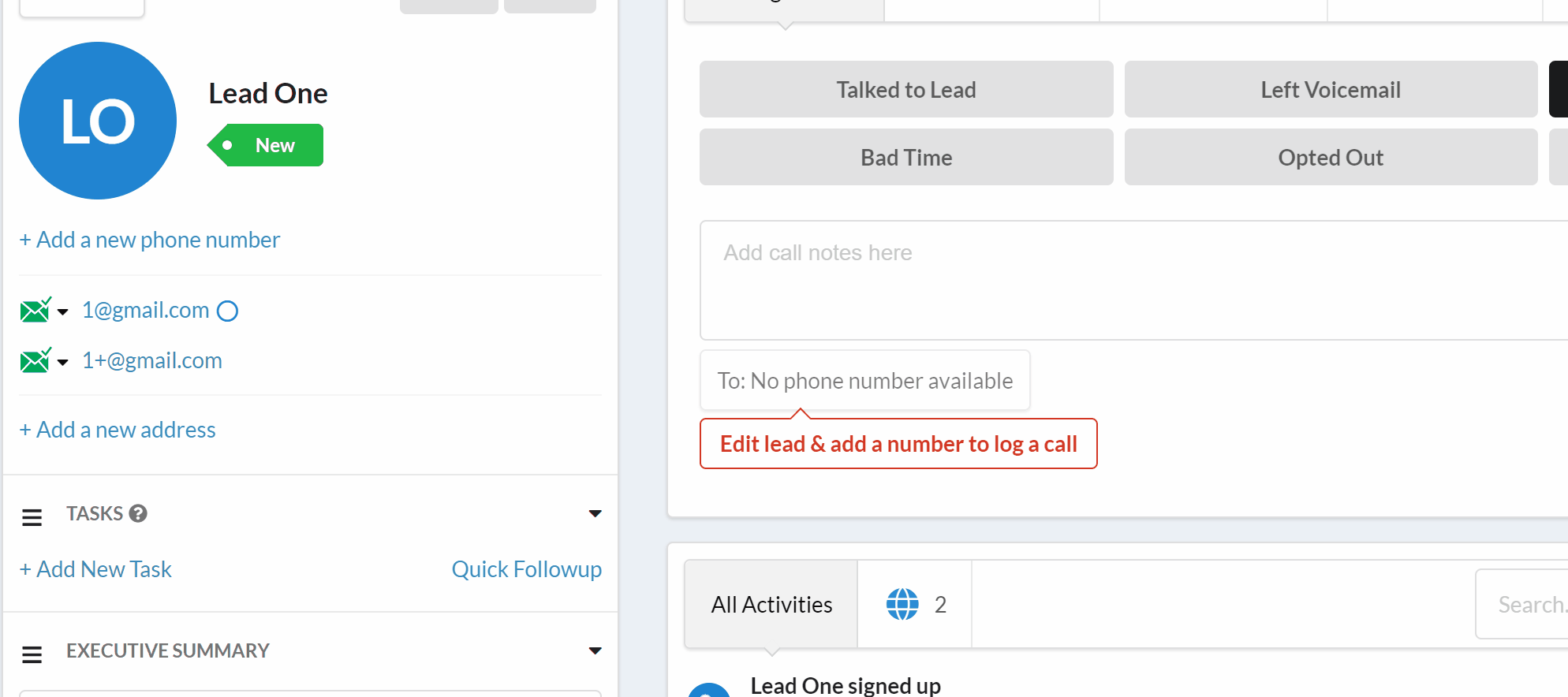Click the Executive Summary drag handle icon
Screen dimensions: 1568x697
pos(32,654)
